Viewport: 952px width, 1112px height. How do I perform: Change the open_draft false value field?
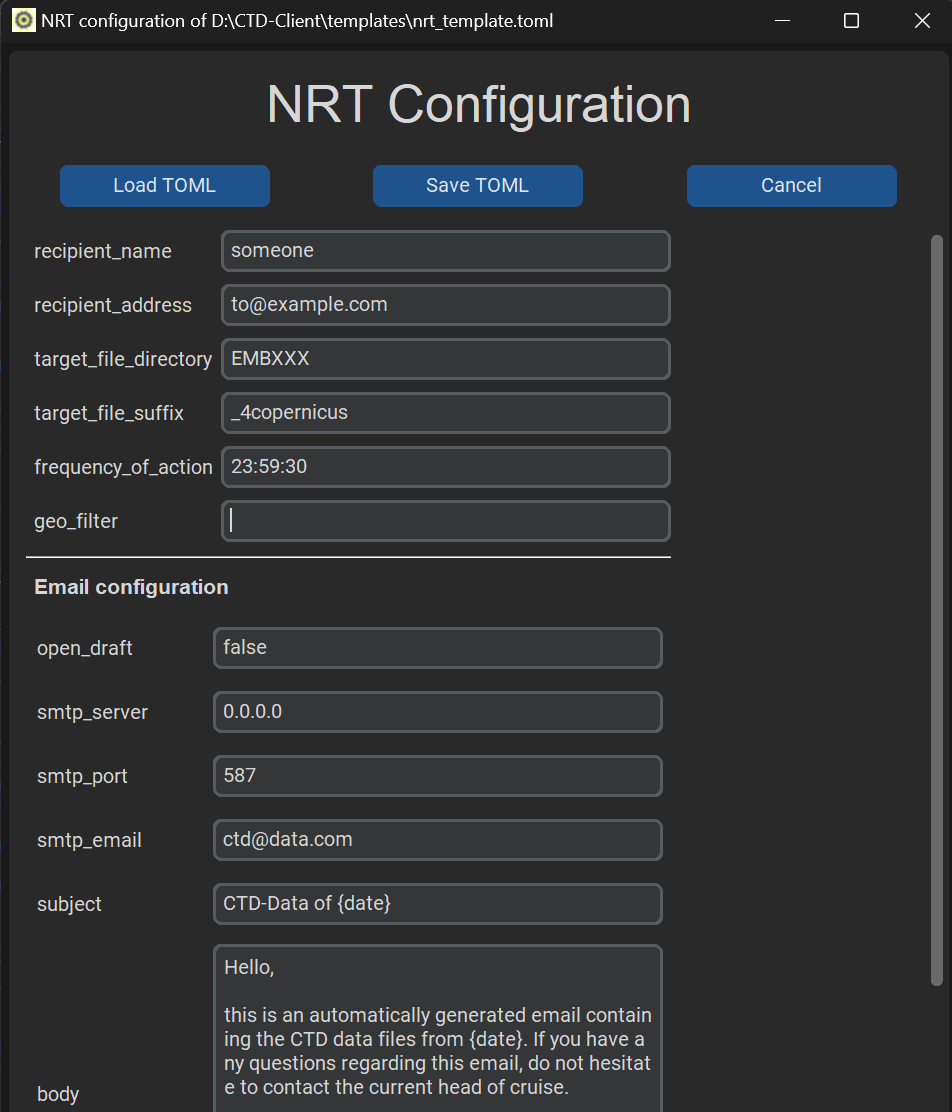coord(437,648)
